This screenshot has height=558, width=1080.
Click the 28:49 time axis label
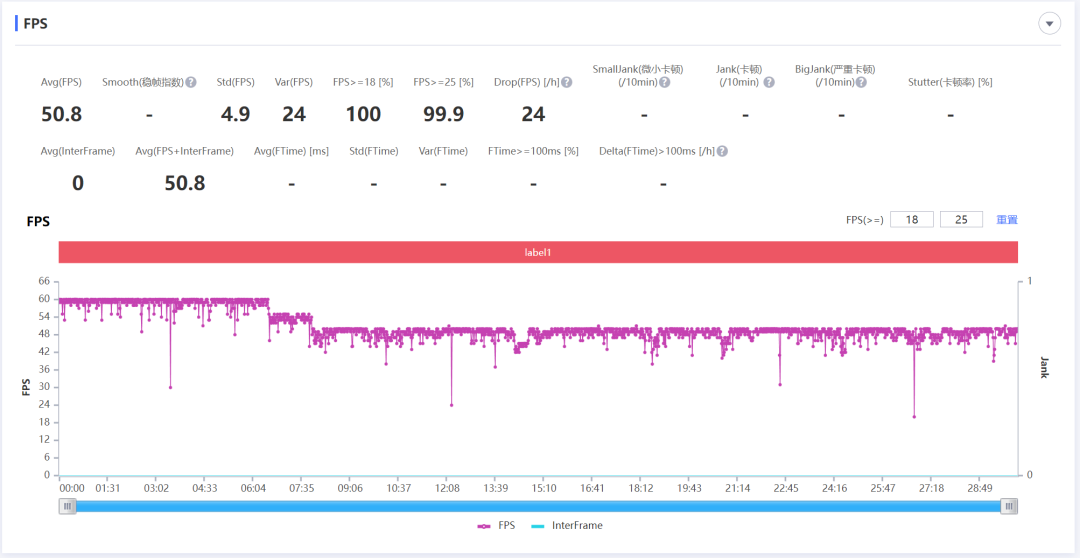[x=979, y=488]
